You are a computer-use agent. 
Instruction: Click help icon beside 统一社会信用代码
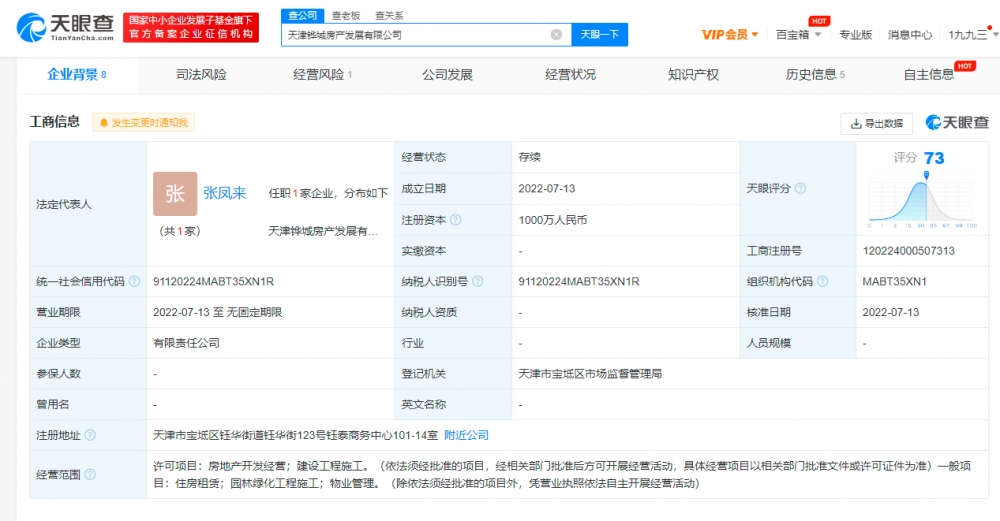pyautogui.click(x=134, y=282)
